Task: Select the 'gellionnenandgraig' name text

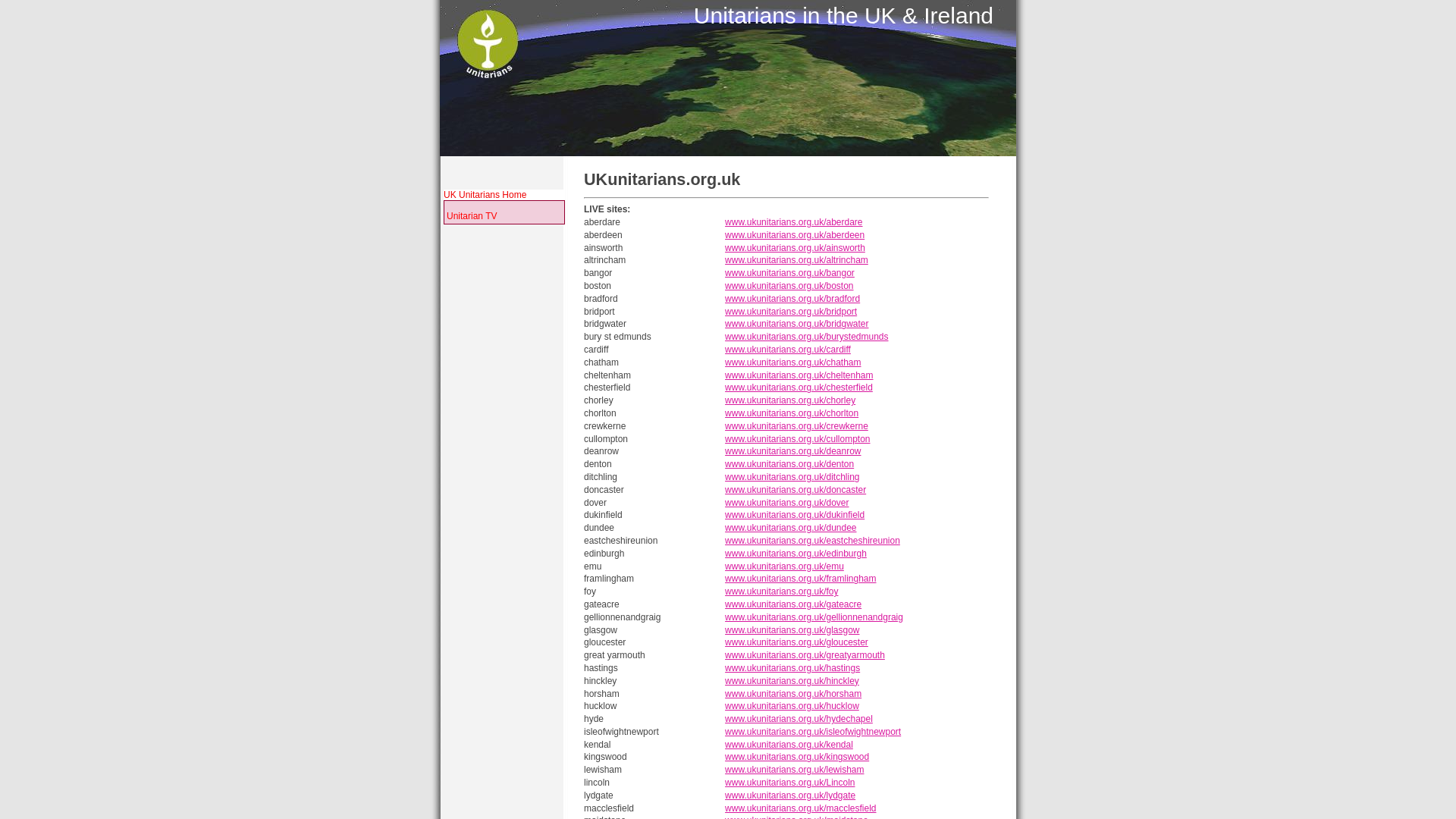Action: 622,617
